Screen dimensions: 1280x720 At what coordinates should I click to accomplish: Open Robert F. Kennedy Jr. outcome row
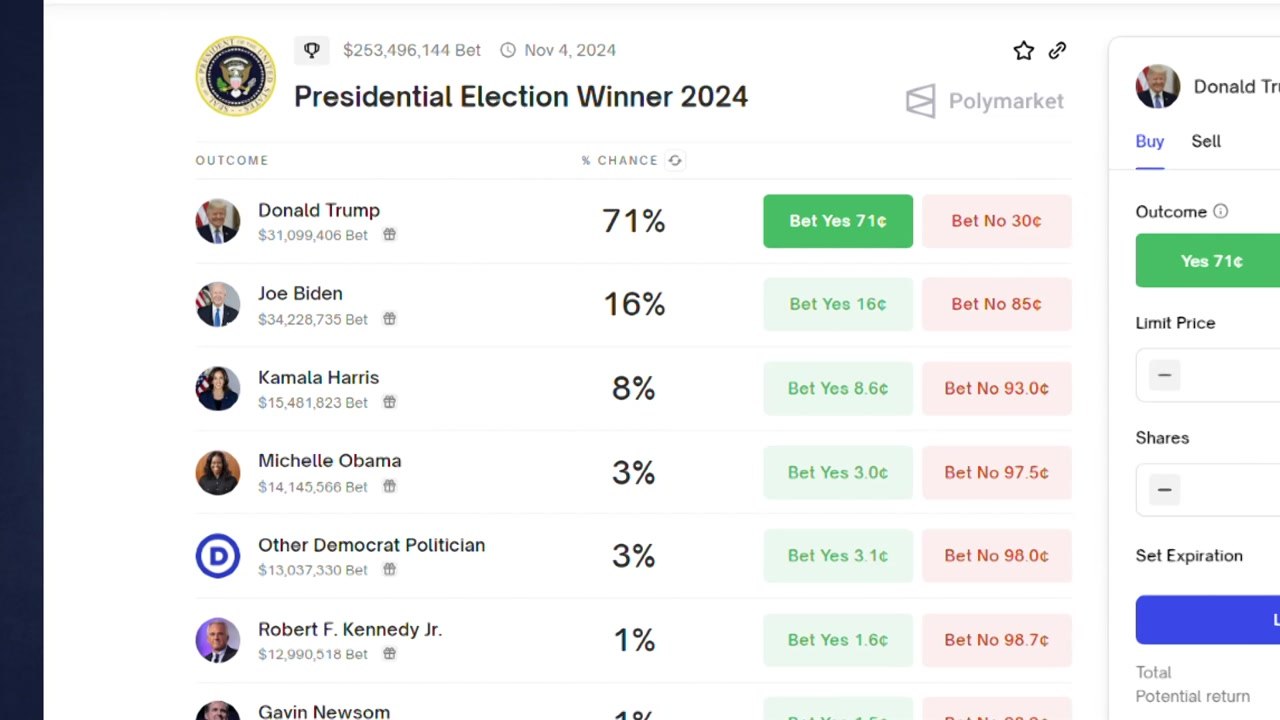349,630
